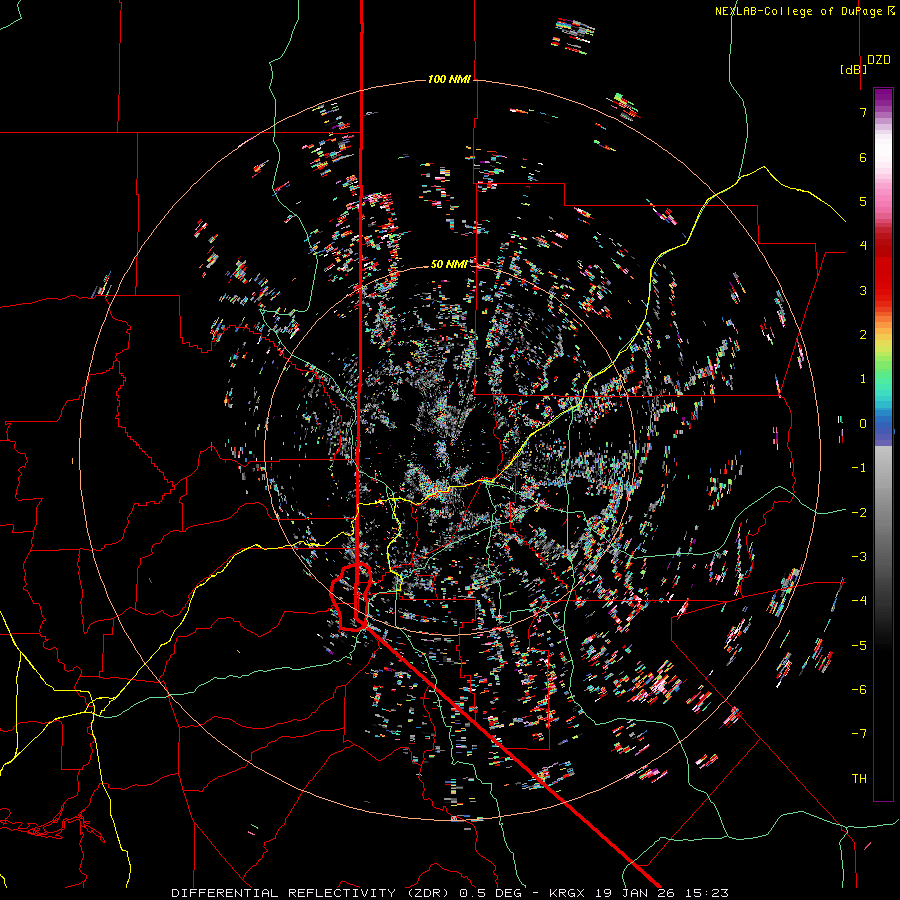Click the -1 dB tick on color scale
The image size is (900, 900).
(859, 468)
